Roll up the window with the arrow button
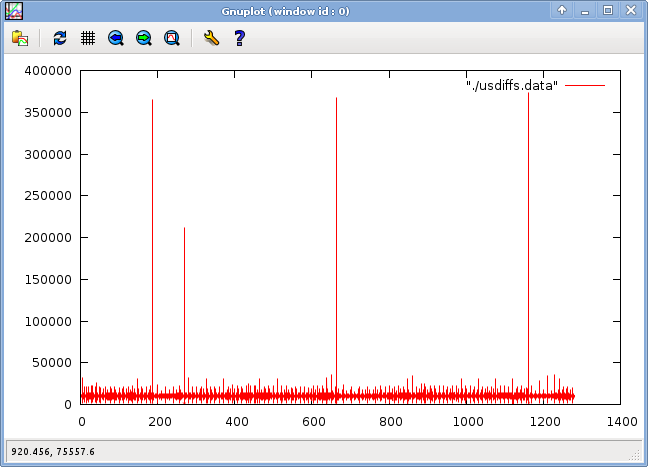648x467 pixels. 563,10
